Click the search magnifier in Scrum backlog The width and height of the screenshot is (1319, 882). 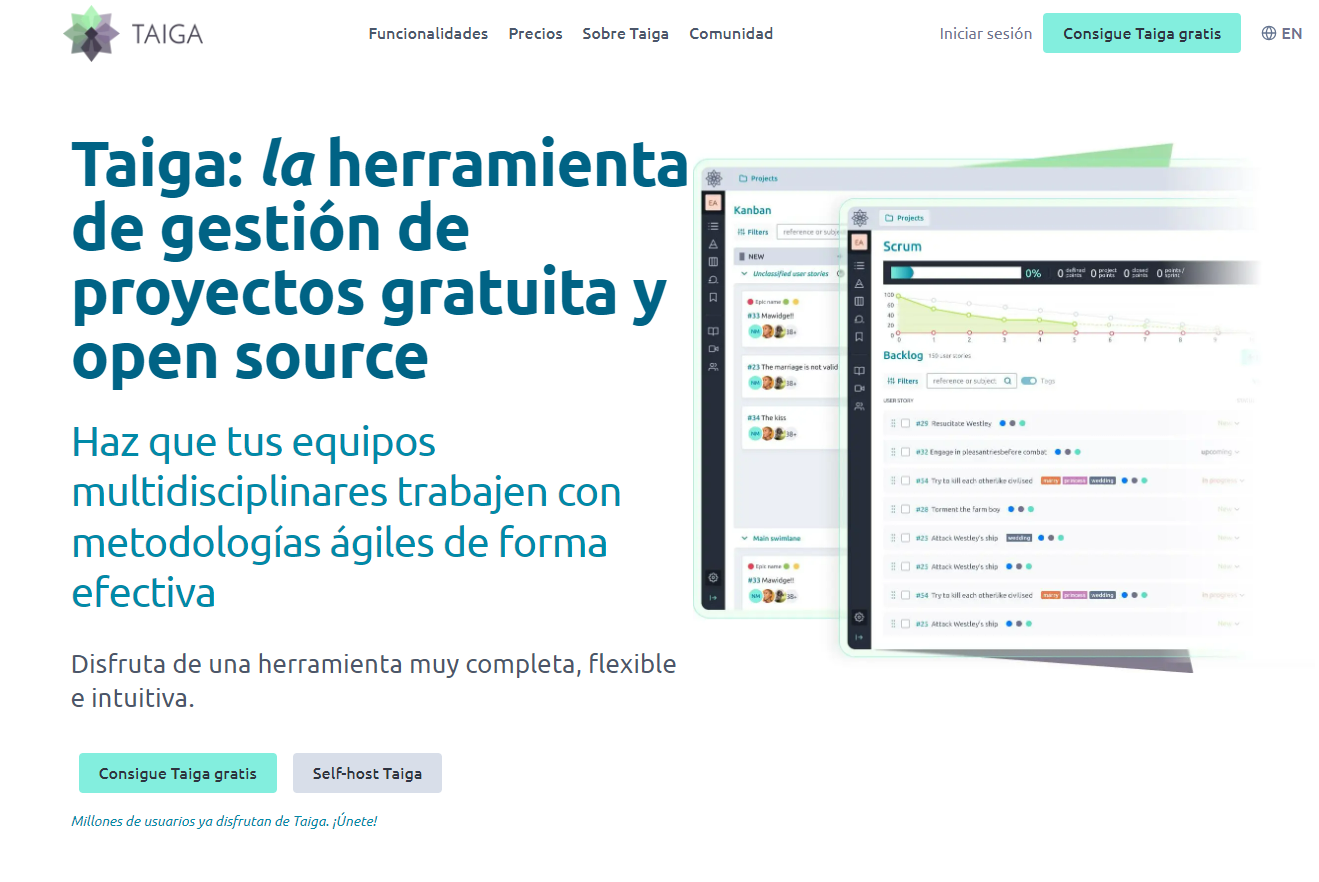click(x=1007, y=381)
